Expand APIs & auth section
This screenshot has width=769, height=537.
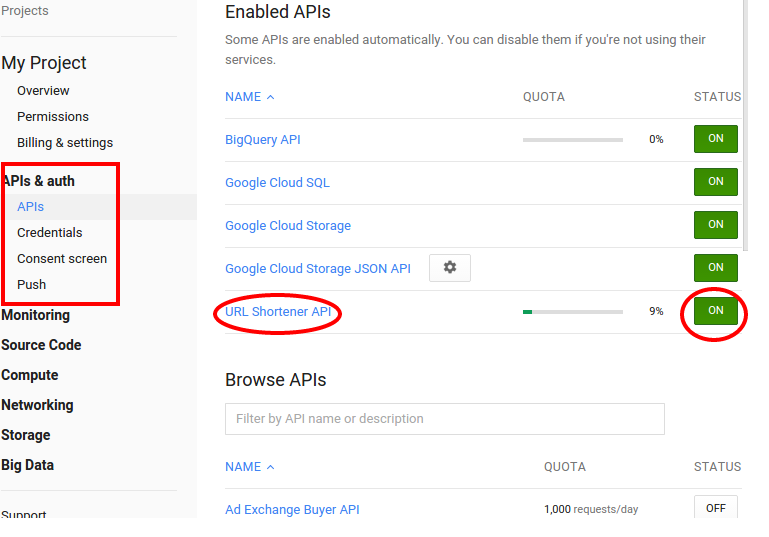pyautogui.click(x=38, y=181)
